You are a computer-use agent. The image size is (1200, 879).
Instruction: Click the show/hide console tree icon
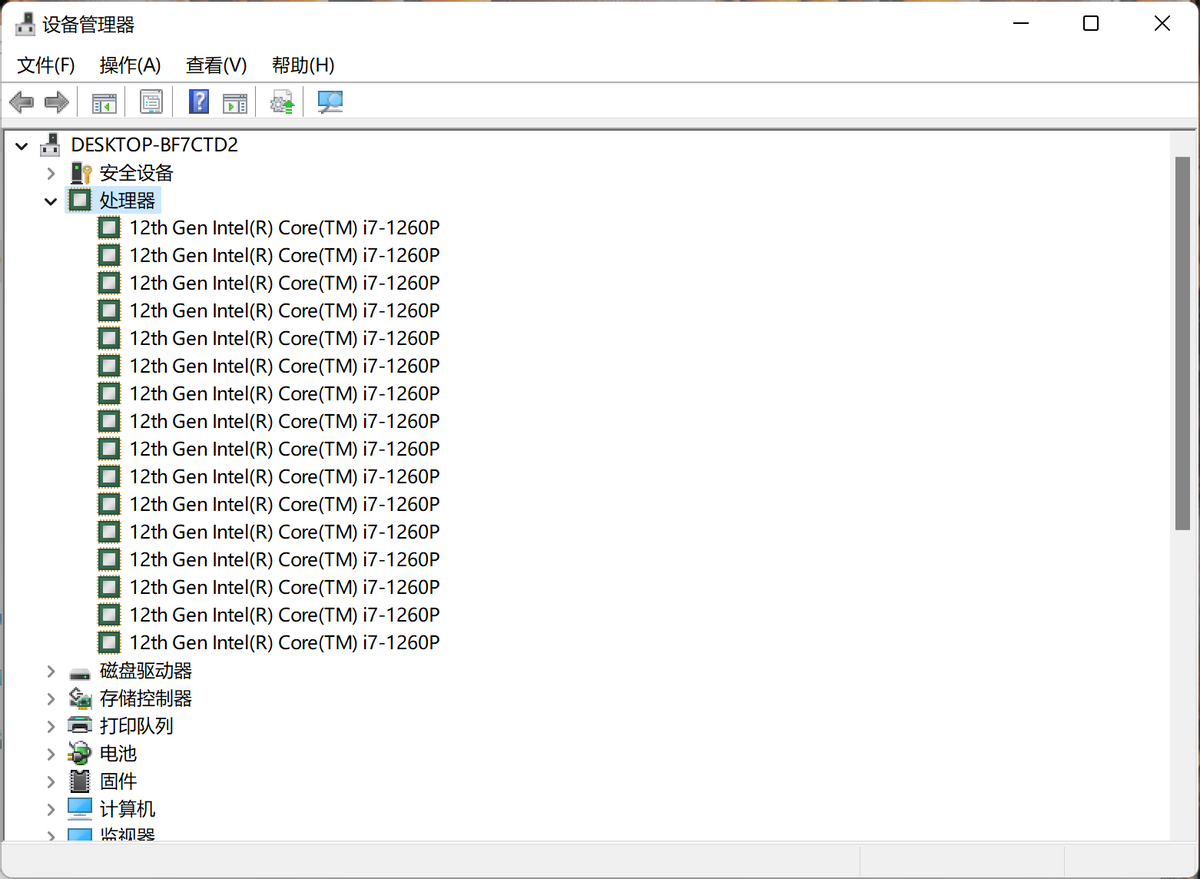[104, 102]
